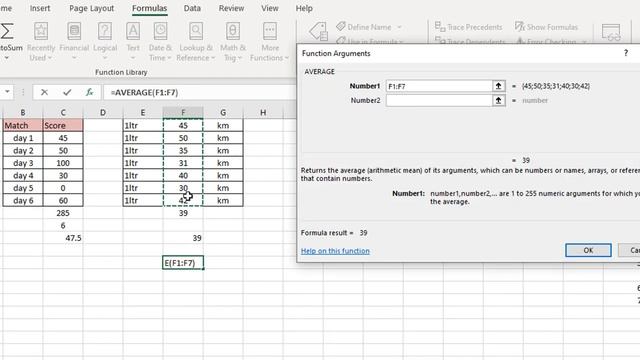Viewport: 640px width, 360px height.
Task: Click the editing cell showing E(F1:F7)
Action: tap(183, 263)
